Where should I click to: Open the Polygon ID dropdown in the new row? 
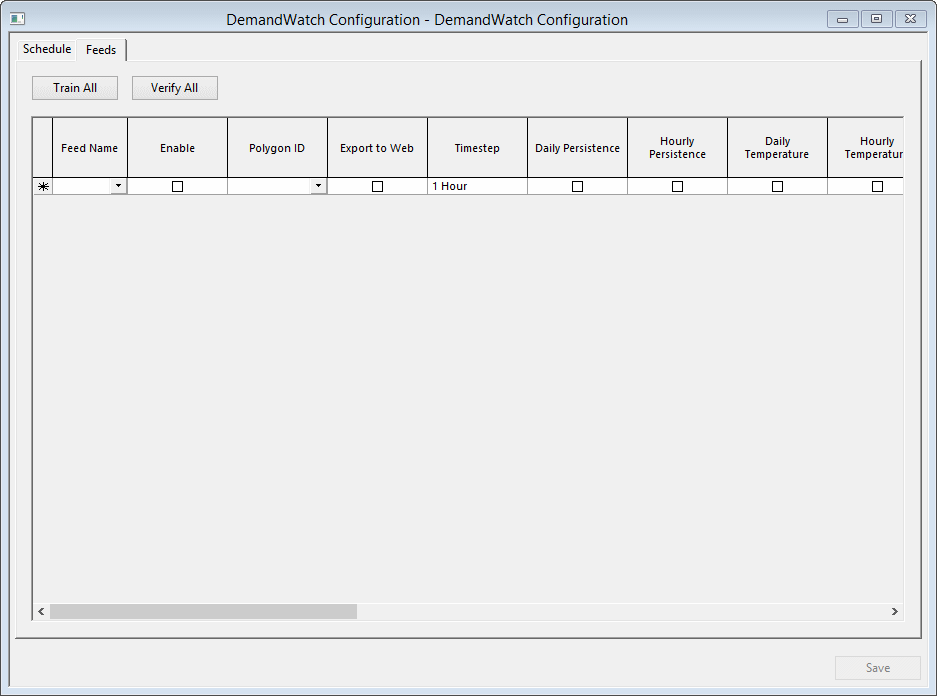coord(318,185)
